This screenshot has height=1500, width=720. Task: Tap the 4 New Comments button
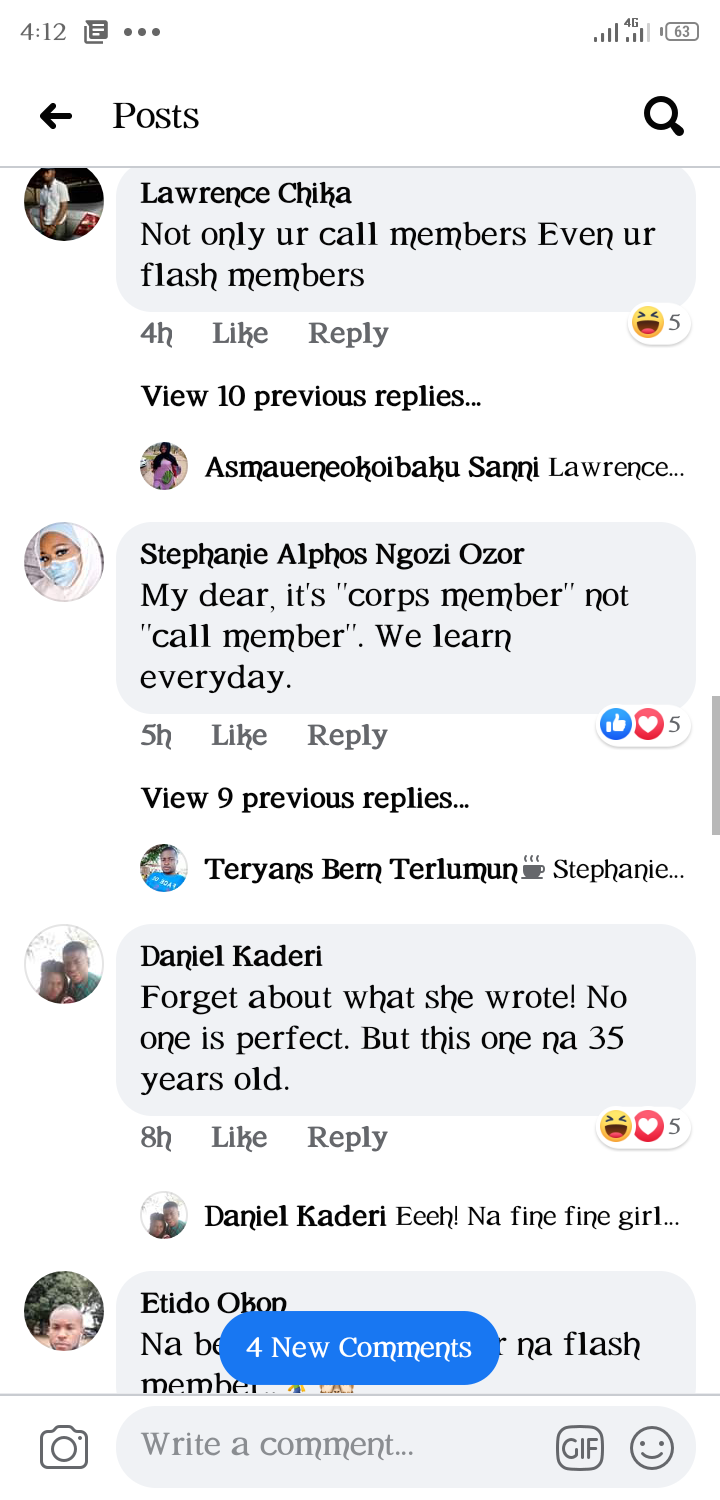point(359,1348)
